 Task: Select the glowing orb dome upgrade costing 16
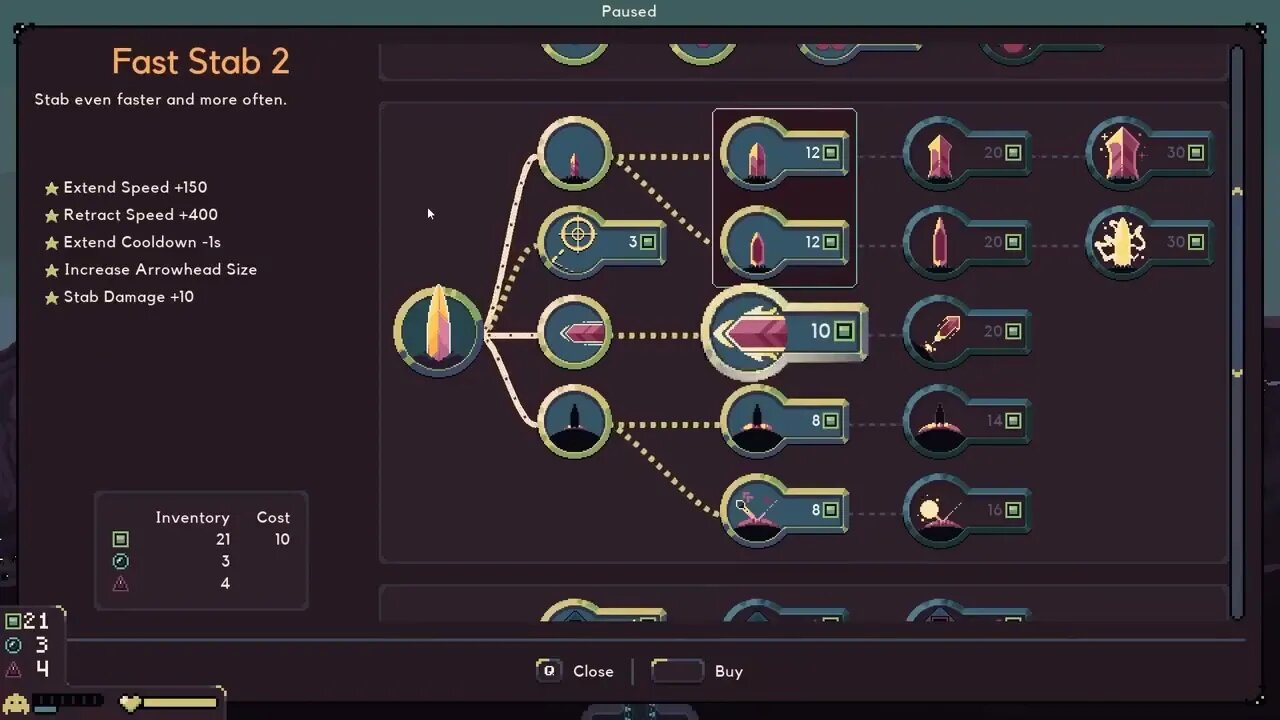coord(967,510)
